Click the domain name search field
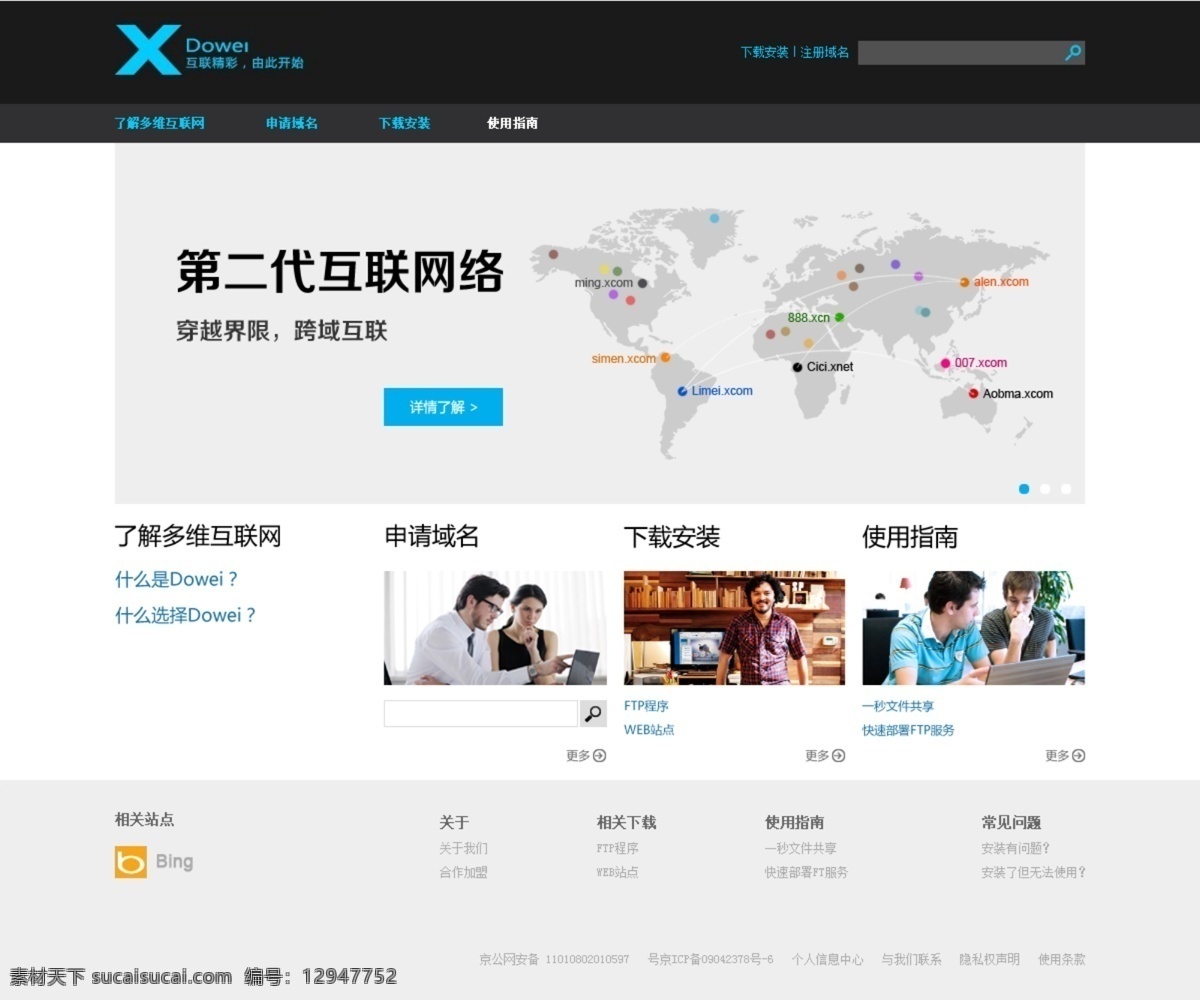Viewport: 1200px width, 1000px height. point(481,714)
